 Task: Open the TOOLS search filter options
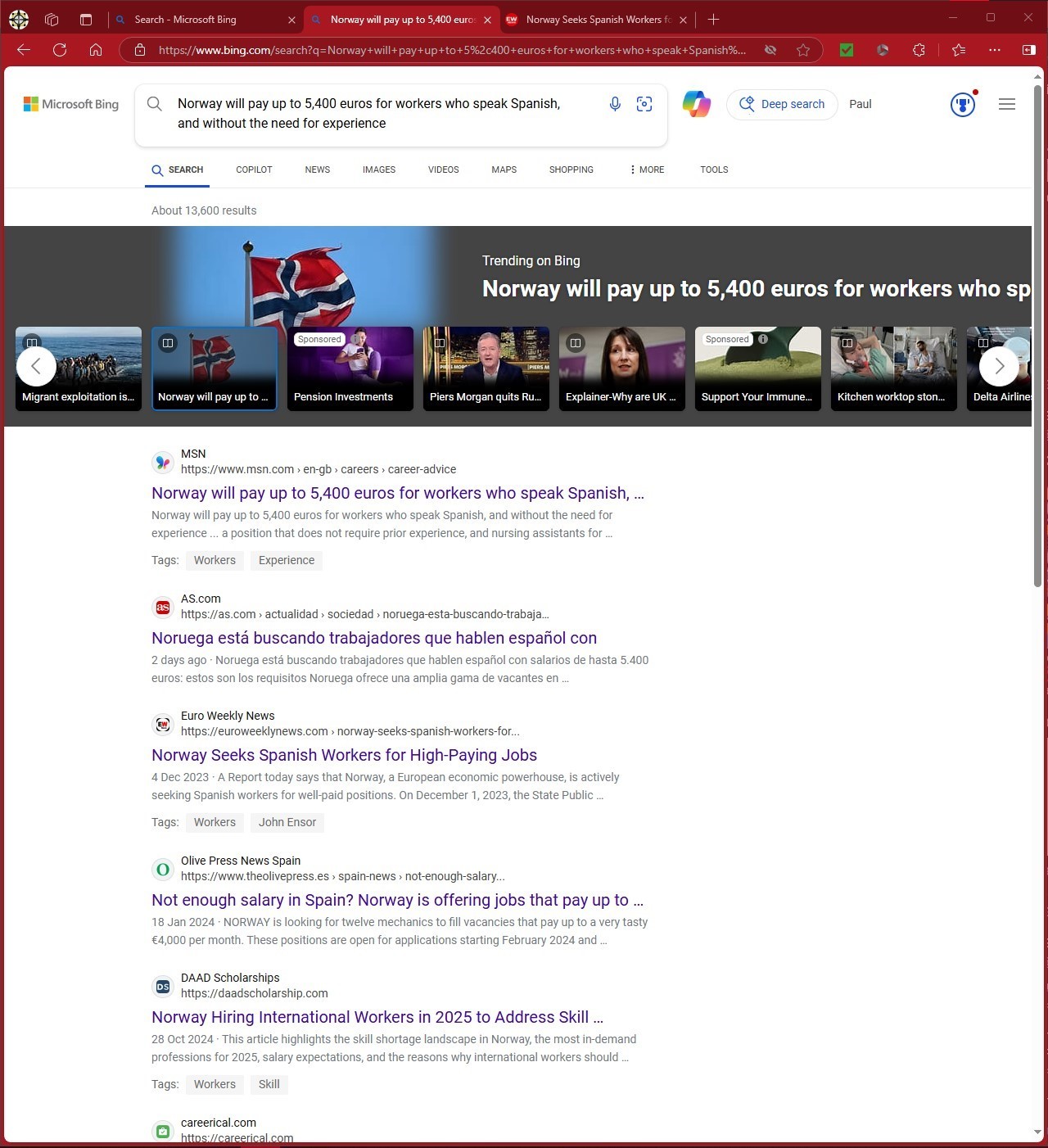(714, 169)
